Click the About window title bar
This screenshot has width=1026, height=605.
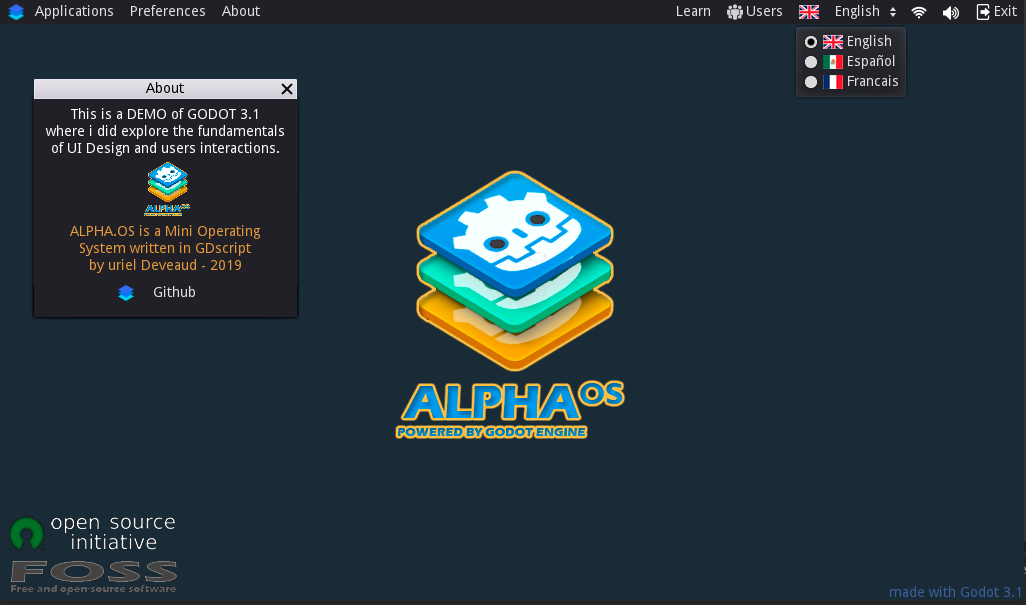click(x=165, y=88)
